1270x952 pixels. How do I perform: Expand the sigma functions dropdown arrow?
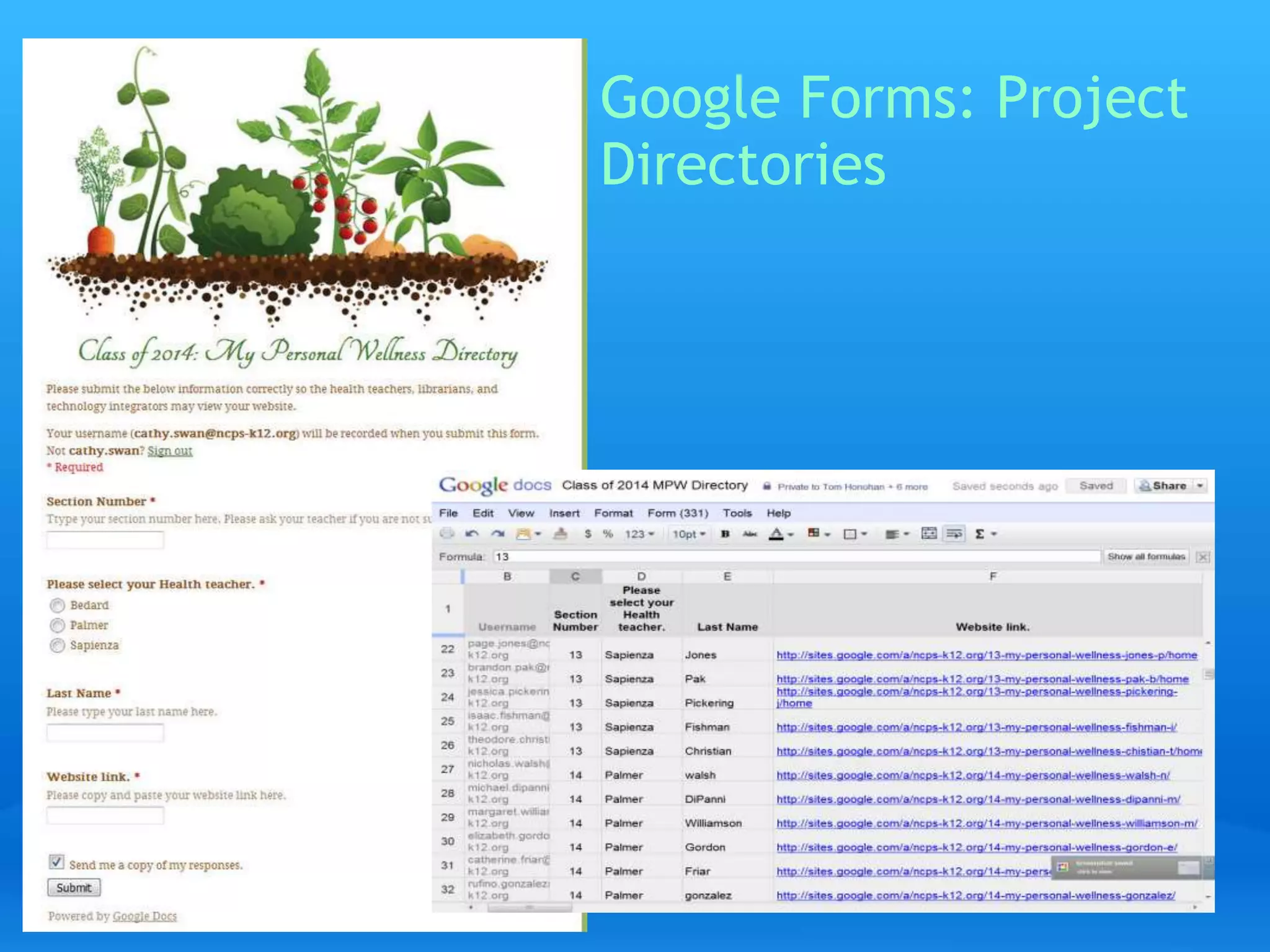(x=993, y=534)
